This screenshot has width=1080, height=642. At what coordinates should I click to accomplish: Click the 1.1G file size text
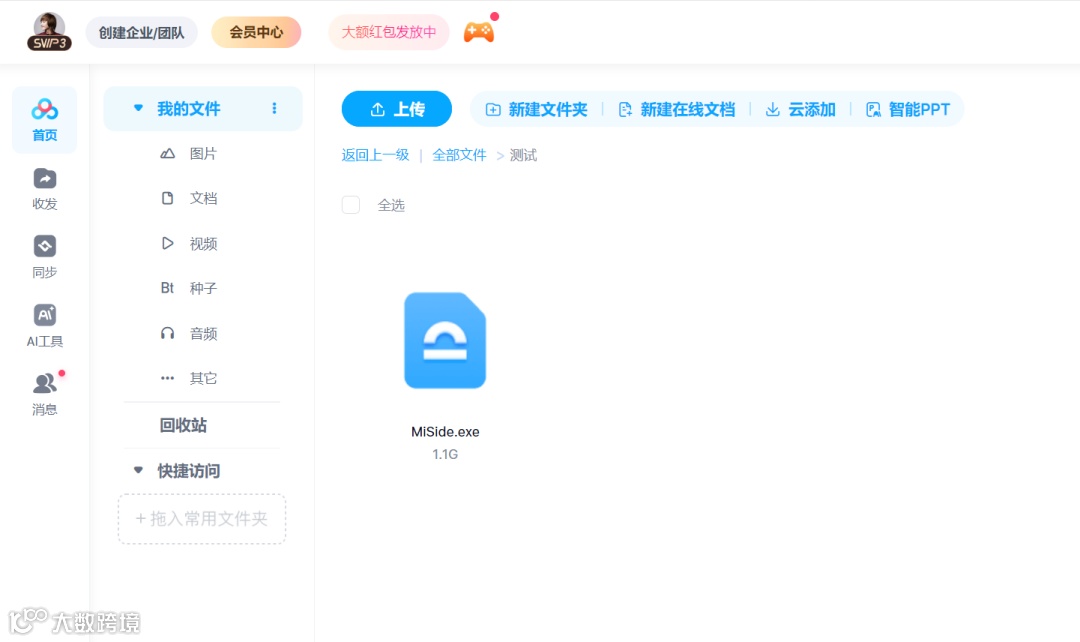click(x=445, y=455)
